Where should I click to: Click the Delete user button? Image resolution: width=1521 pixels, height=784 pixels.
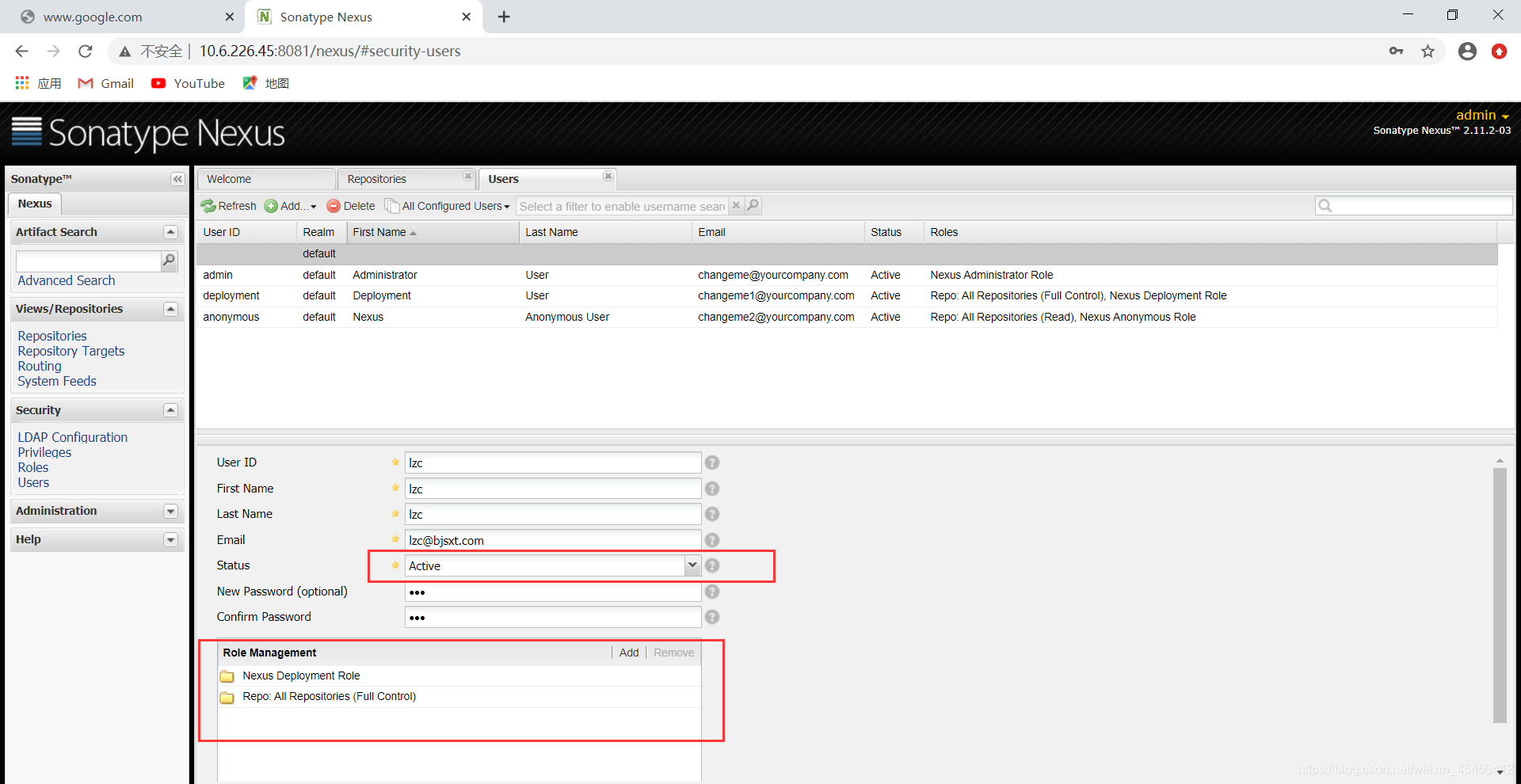(351, 206)
